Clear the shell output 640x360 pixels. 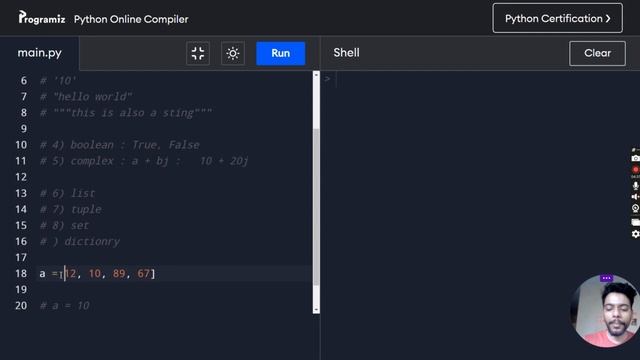pyautogui.click(x=597, y=53)
